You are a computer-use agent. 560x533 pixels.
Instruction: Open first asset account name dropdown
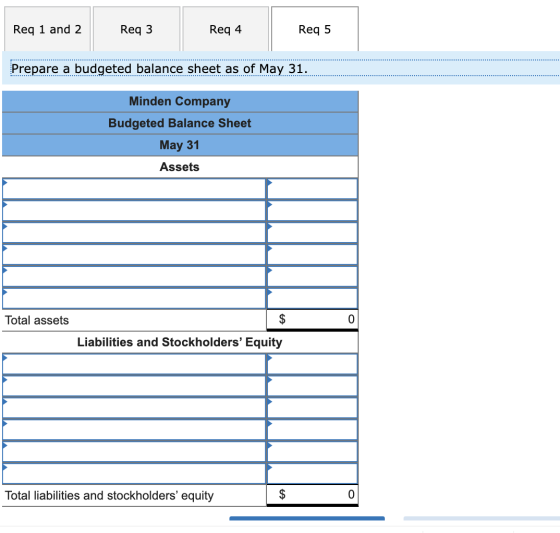(x=134, y=189)
